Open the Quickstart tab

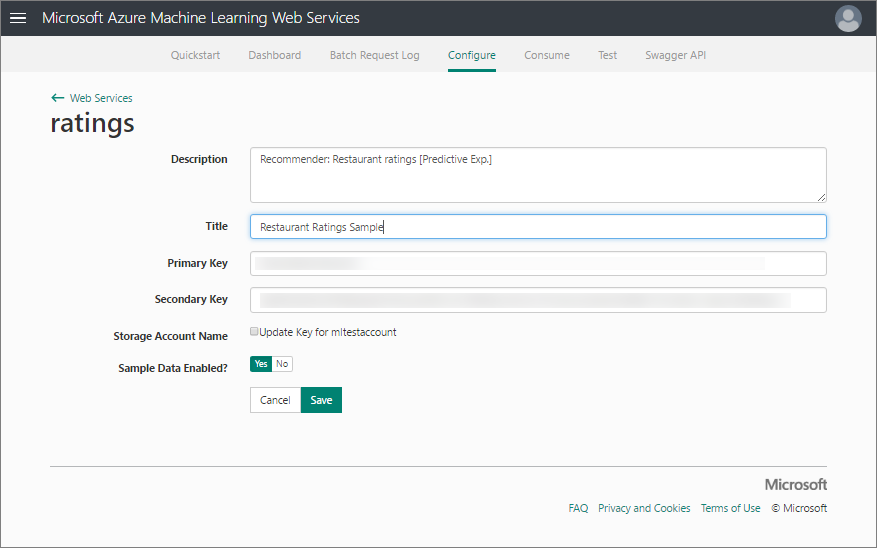click(x=195, y=55)
